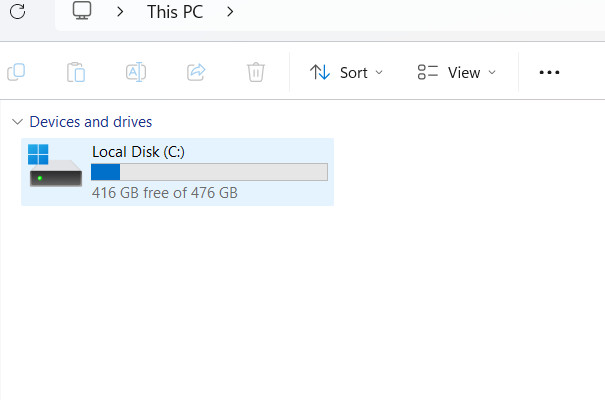This screenshot has height=400, width=605.
Task: Click the Rename icon
Action: (136, 72)
